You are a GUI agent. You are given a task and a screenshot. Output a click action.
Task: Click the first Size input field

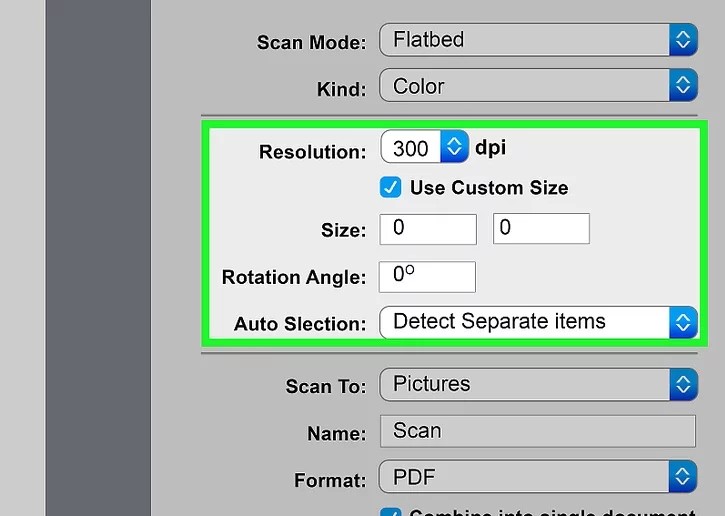(428, 229)
